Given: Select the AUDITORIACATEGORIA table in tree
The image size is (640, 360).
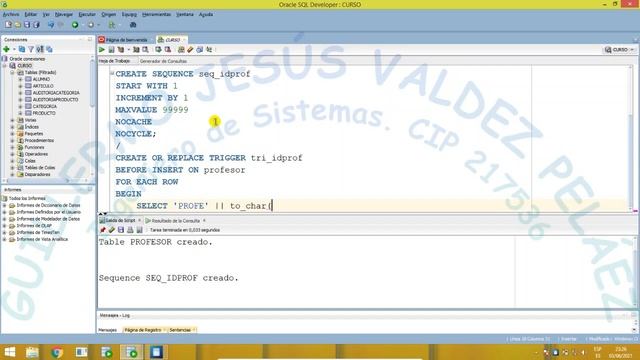Looking at the screenshot, I should pos(56,93).
